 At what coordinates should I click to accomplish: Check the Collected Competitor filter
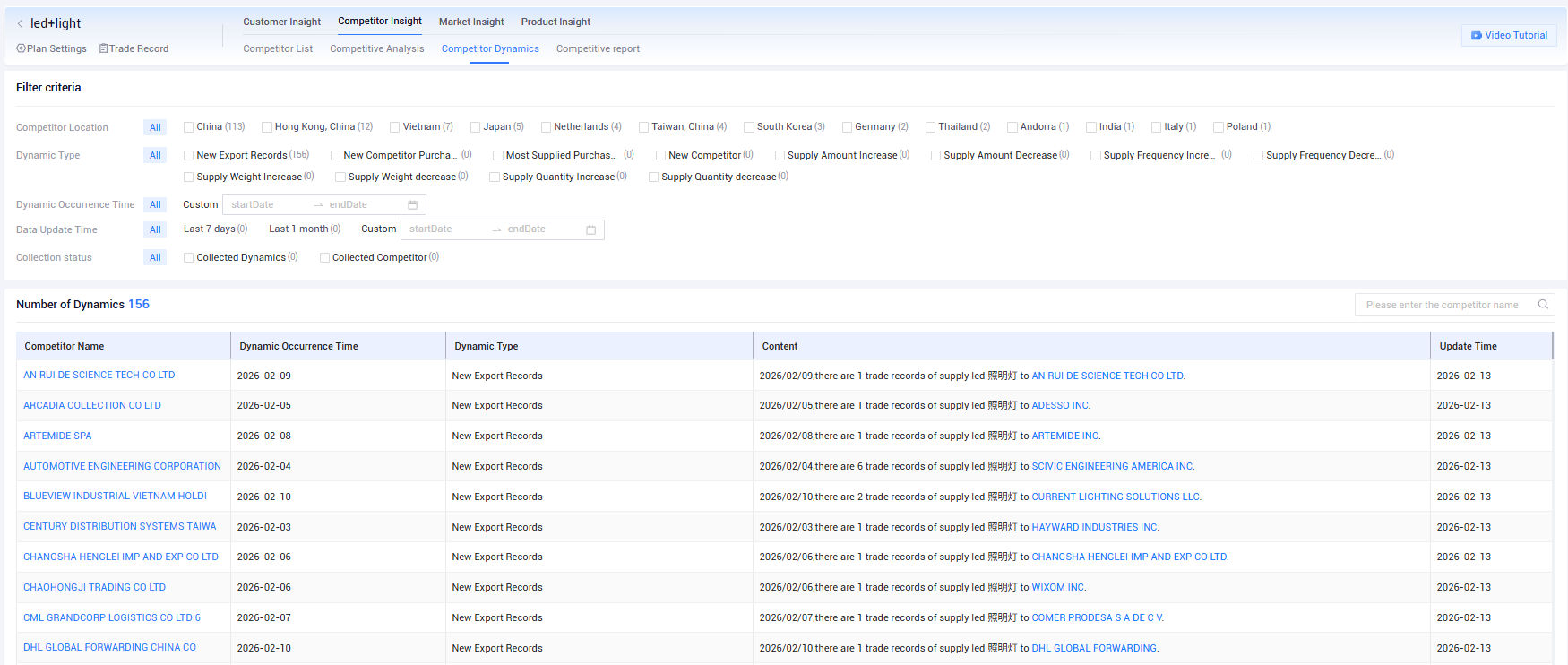(x=325, y=258)
